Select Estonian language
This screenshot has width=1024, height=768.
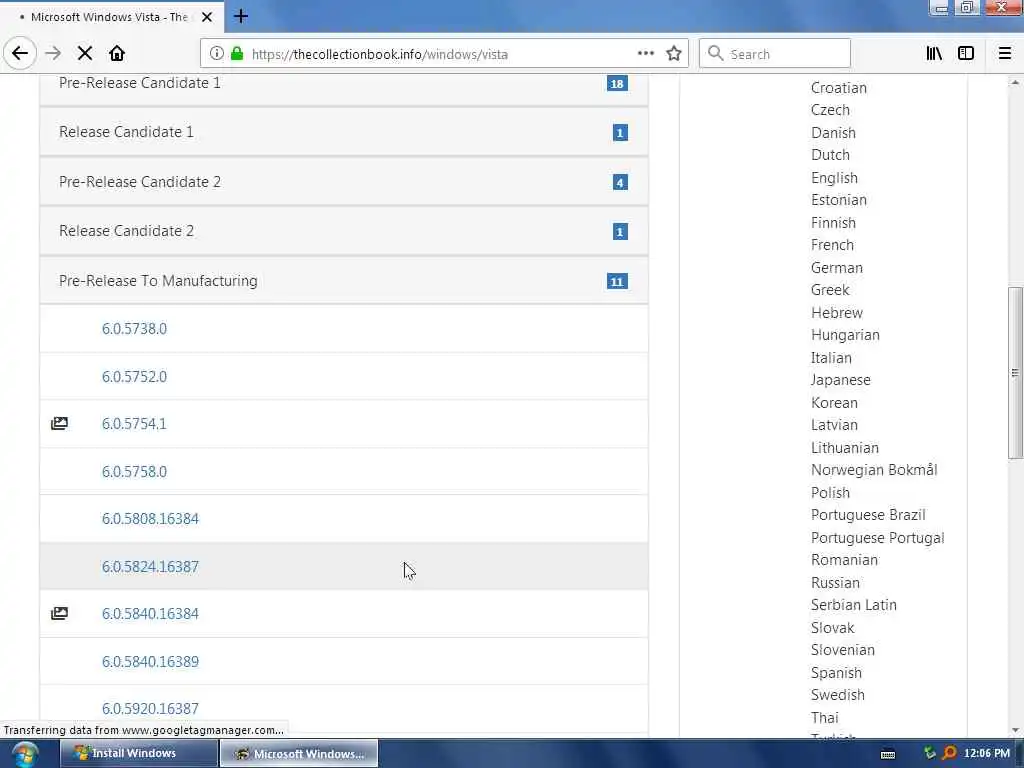click(839, 200)
